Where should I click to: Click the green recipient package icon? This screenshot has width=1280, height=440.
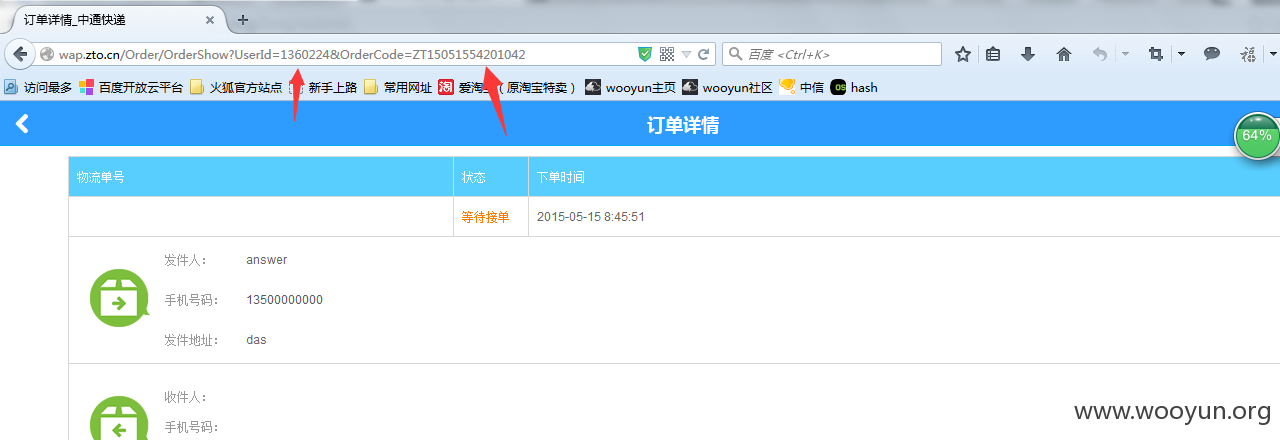coord(119,420)
